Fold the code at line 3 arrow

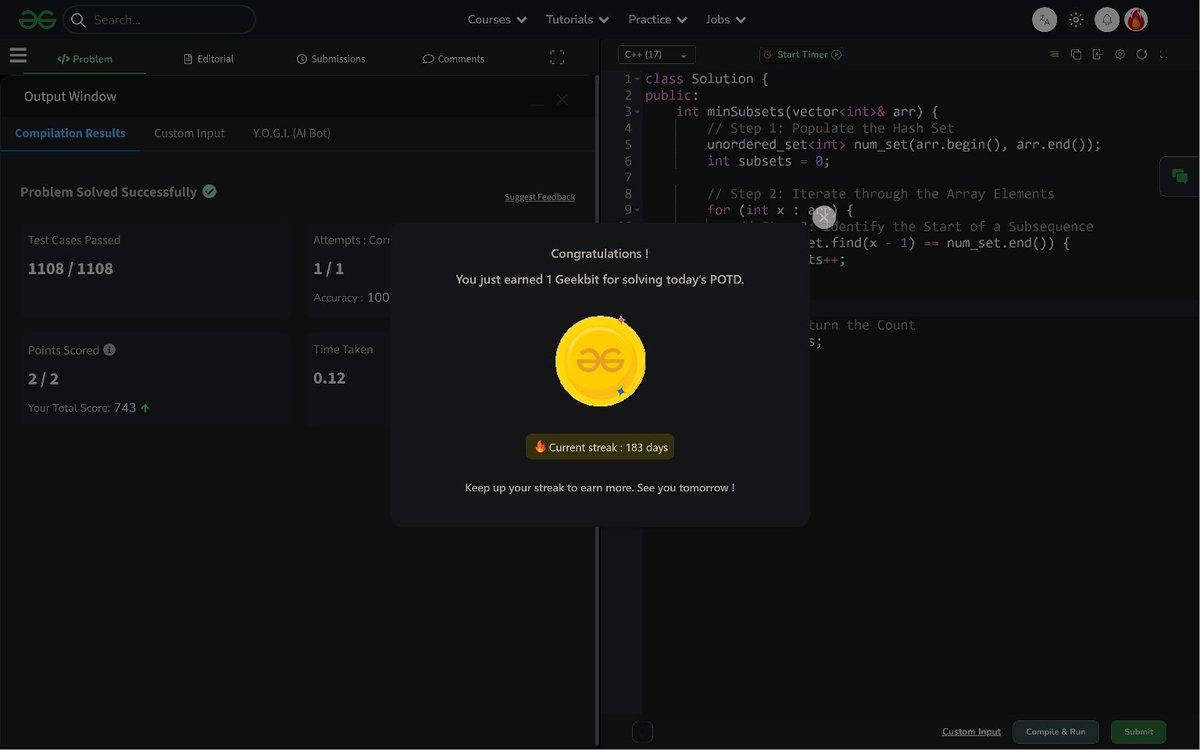637,112
